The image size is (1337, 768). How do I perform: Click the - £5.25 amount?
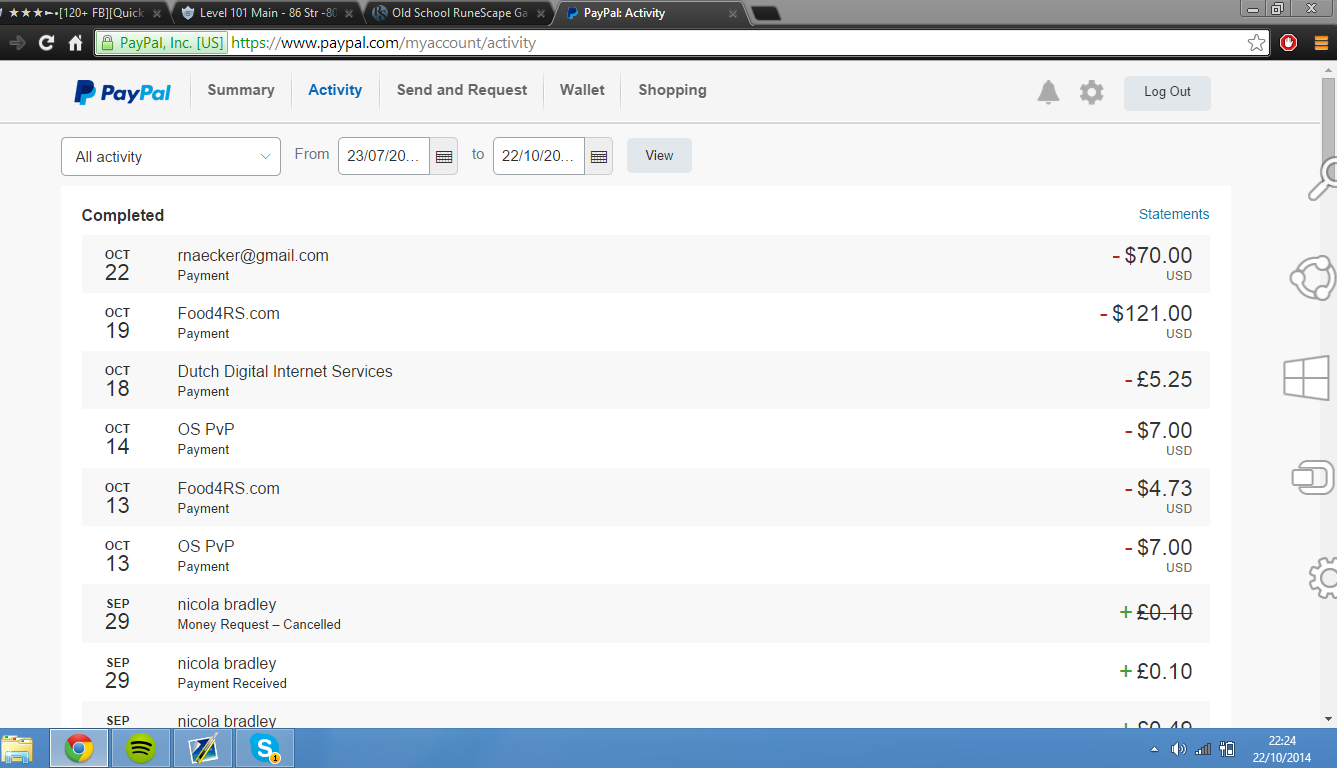pyautogui.click(x=1158, y=380)
